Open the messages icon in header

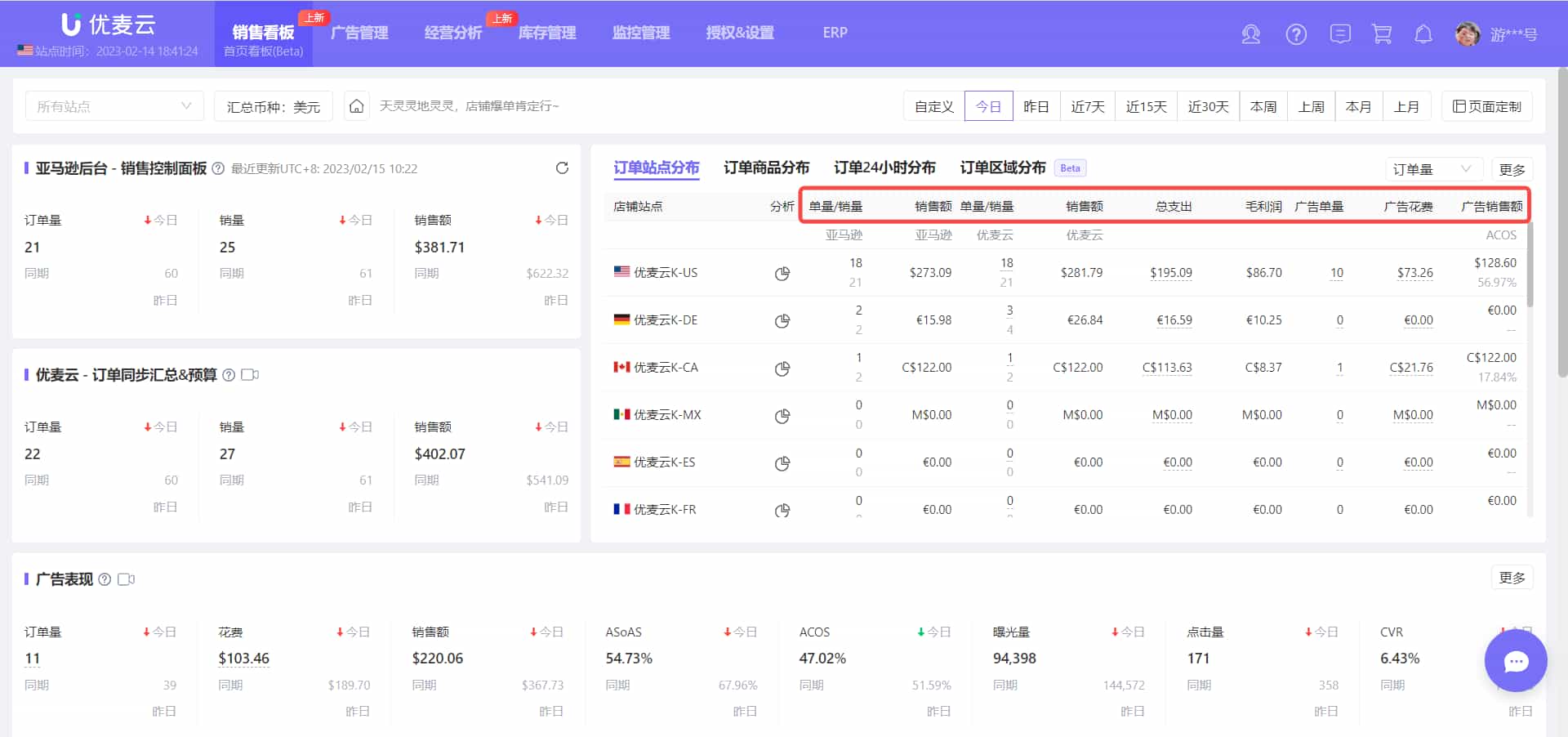[1340, 34]
